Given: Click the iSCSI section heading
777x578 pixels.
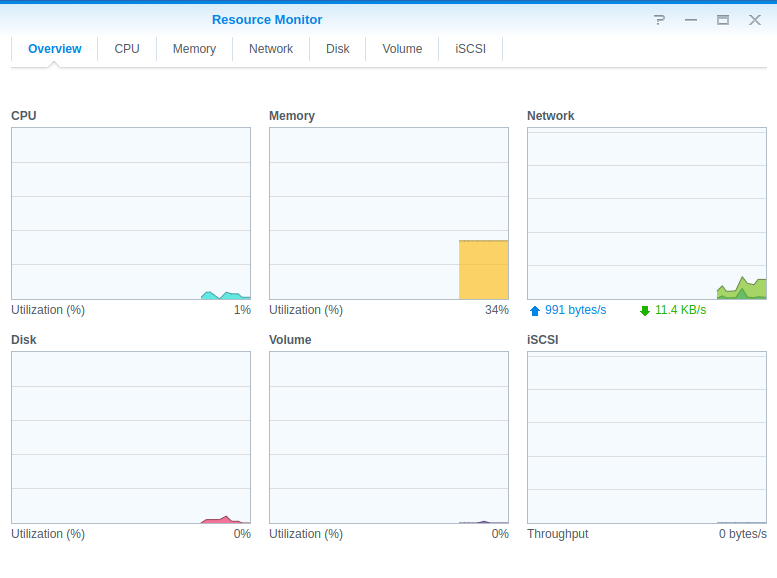Looking at the screenshot, I should point(543,340).
